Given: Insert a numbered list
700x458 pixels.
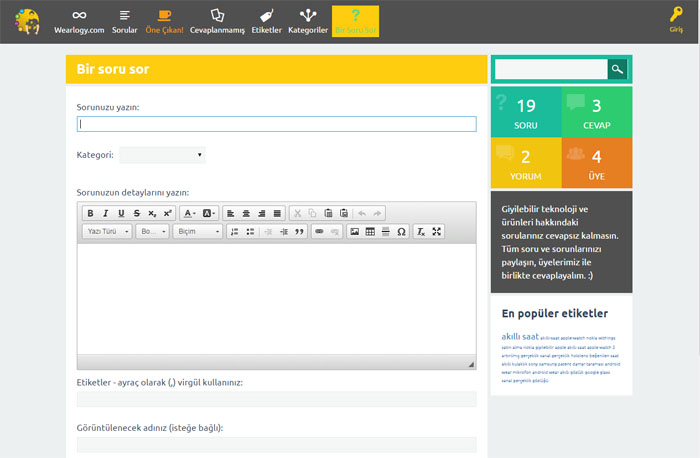Looking at the screenshot, I should click(x=234, y=231).
